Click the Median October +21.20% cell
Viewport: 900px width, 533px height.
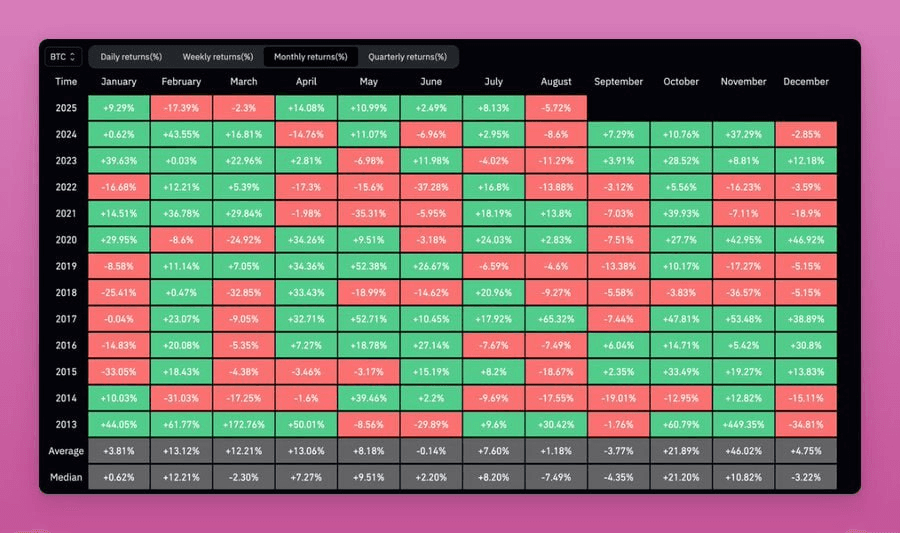681,477
